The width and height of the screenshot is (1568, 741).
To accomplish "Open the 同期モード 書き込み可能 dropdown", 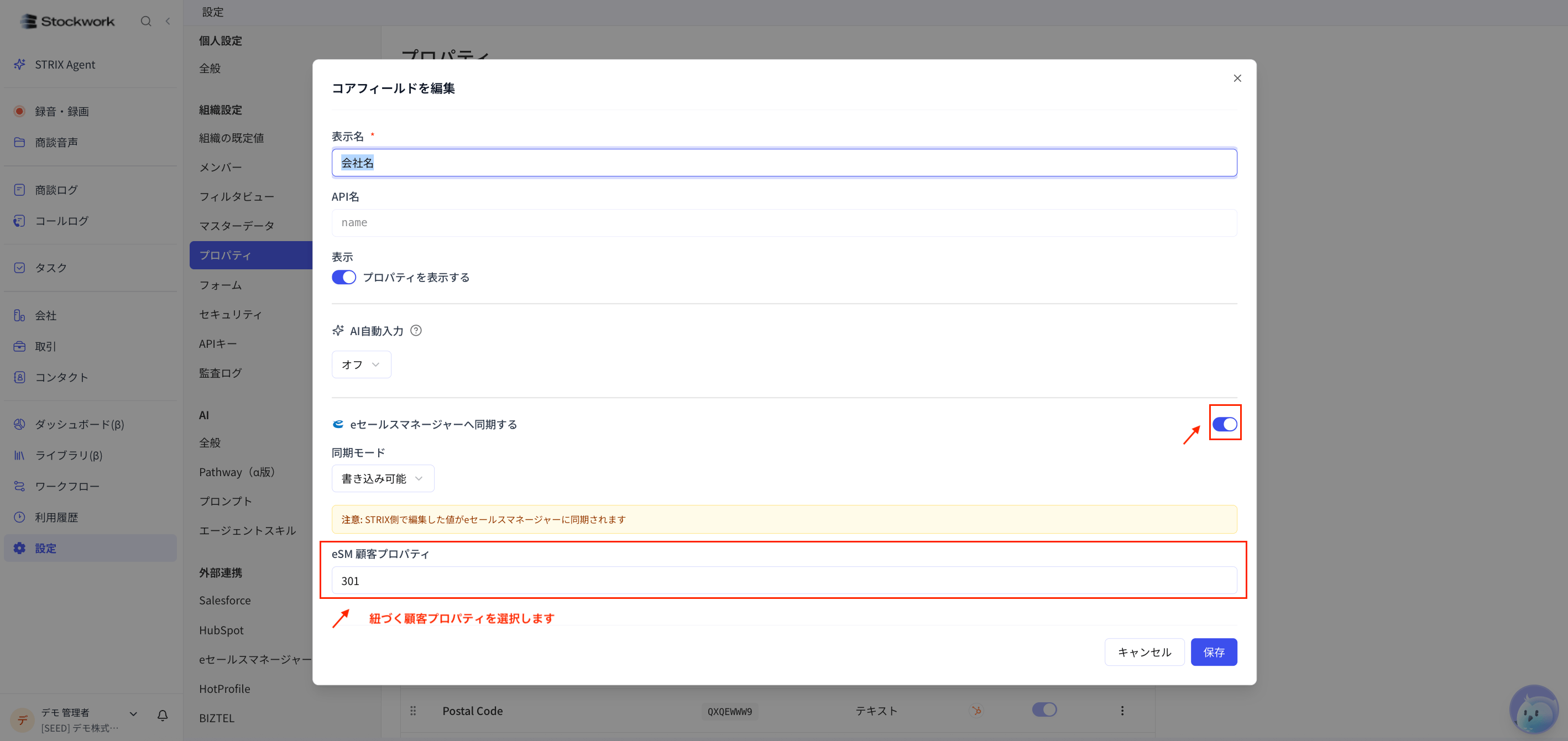I will click(x=383, y=478).
